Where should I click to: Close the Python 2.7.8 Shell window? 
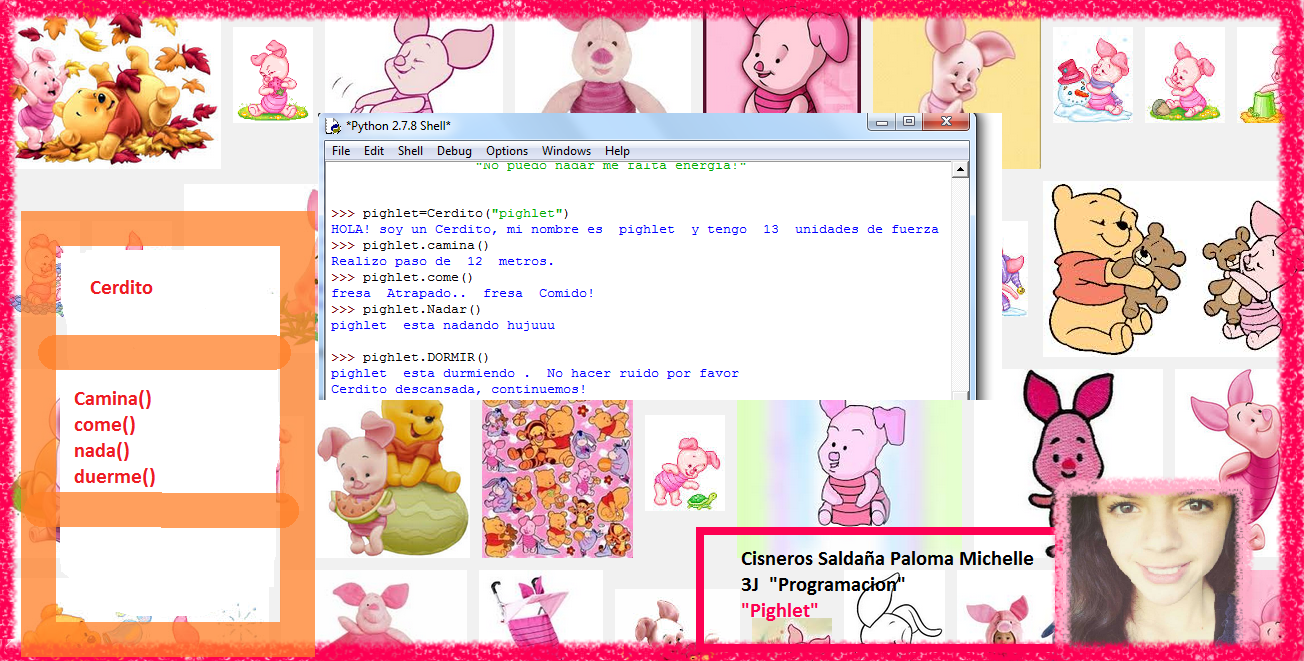click(x=945, y=122)
